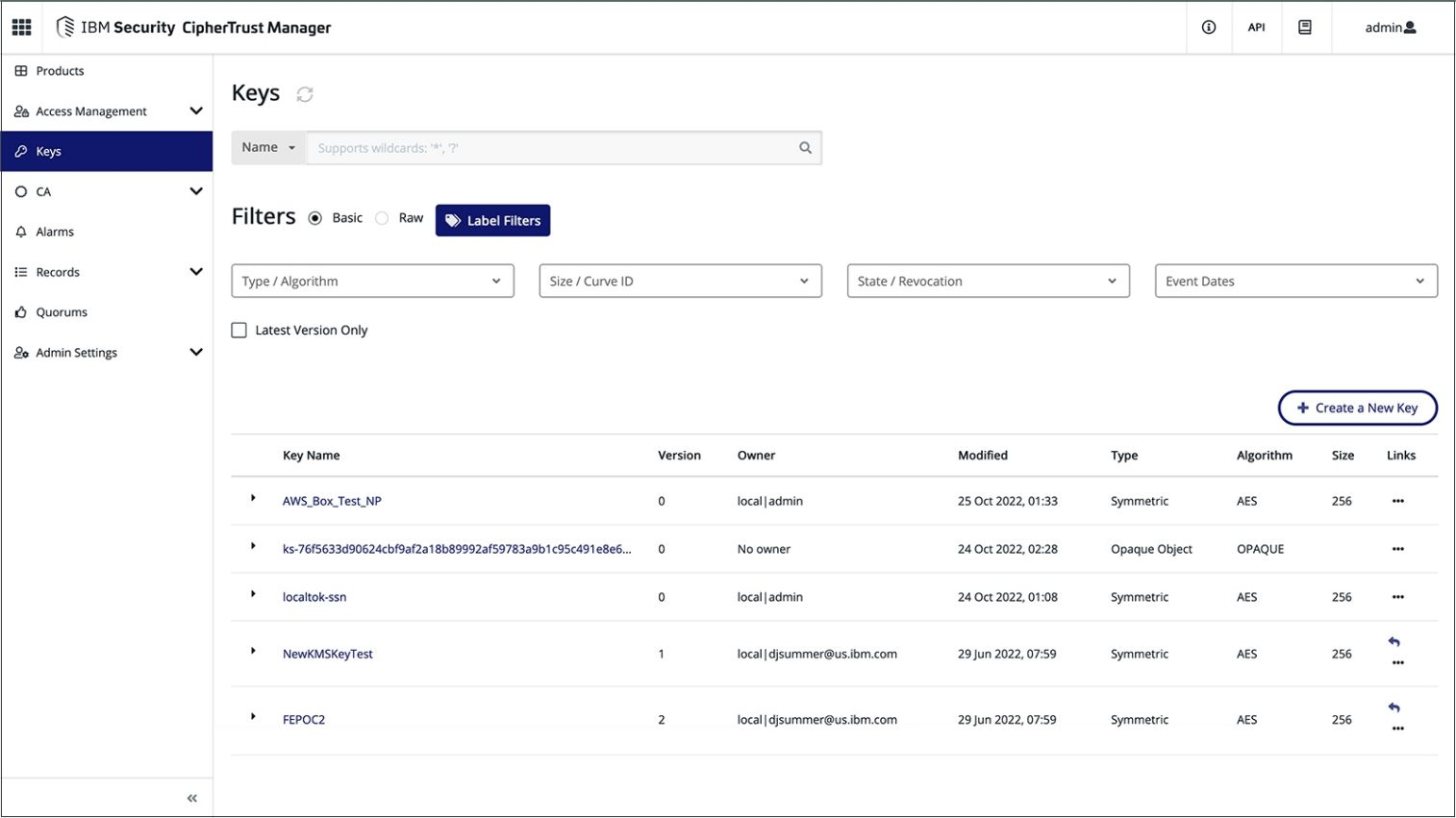Collapse the sidebar with double chevron

coord(192,798)
